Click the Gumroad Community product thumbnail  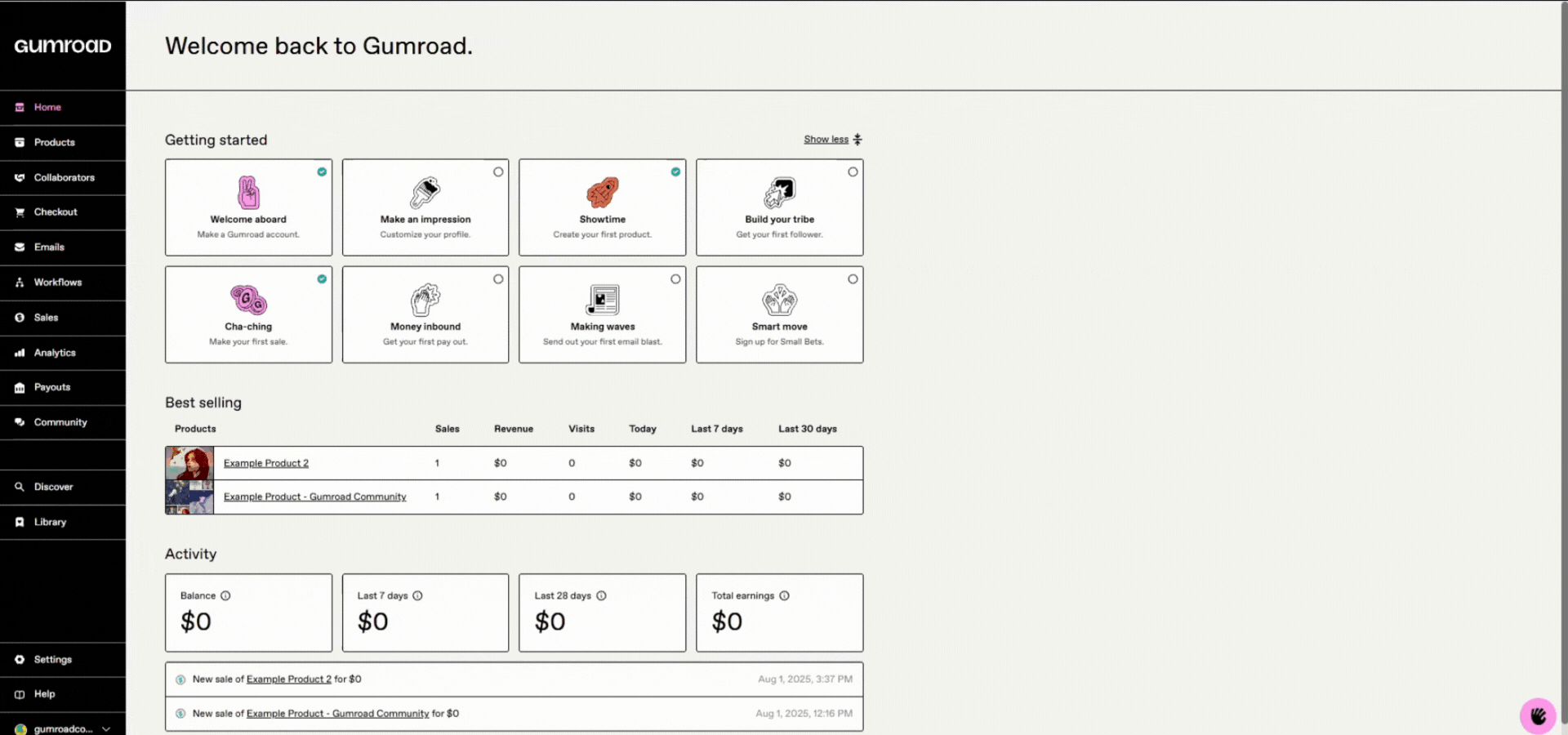coord(189,497)
